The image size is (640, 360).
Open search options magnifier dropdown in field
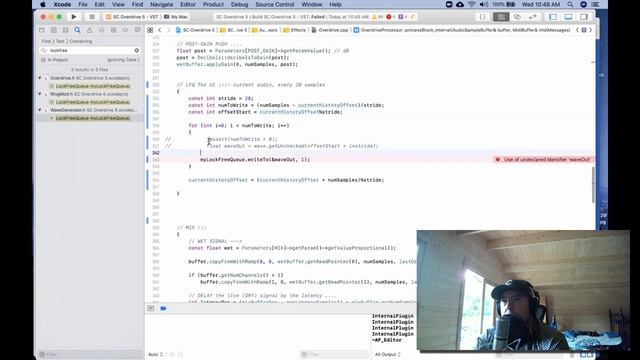tap(44, 50)
